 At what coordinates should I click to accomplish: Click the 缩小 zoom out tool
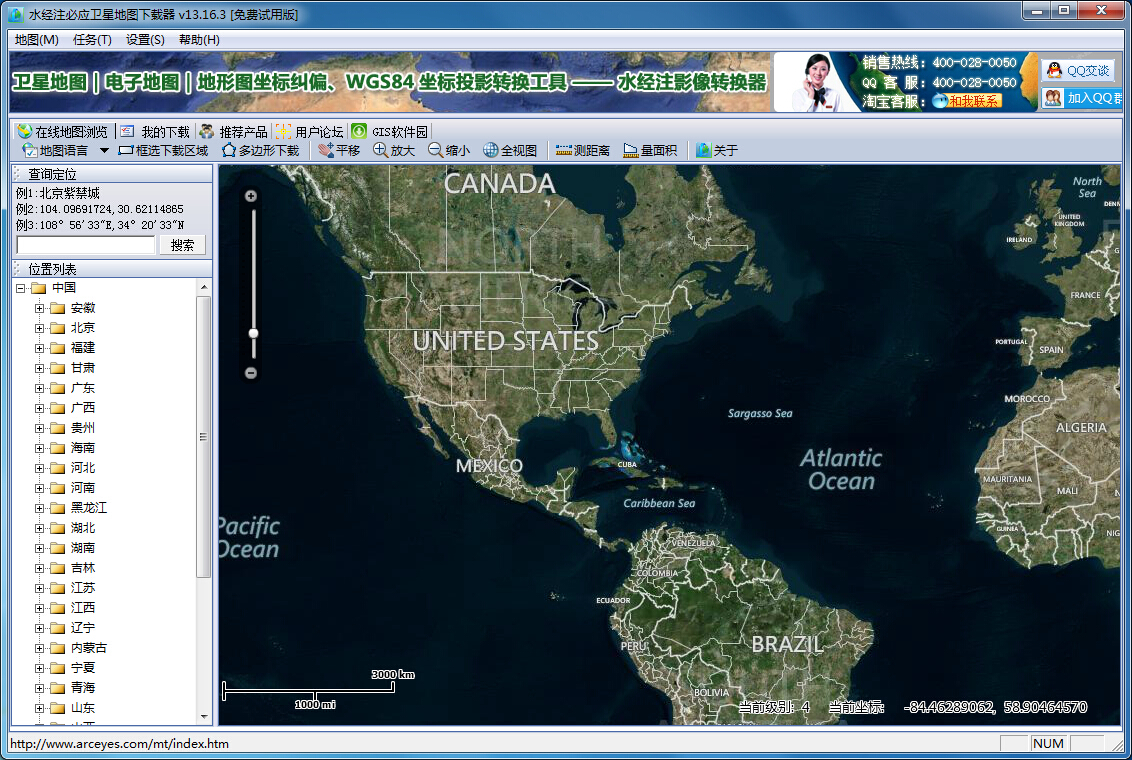[x=448, y=150]
